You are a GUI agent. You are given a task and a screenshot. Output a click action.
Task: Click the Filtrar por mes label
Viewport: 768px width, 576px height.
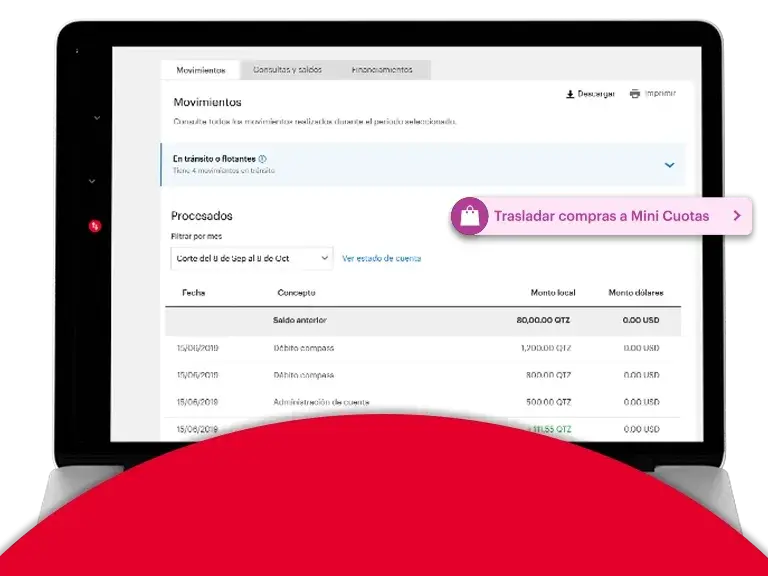pos(196,236)
